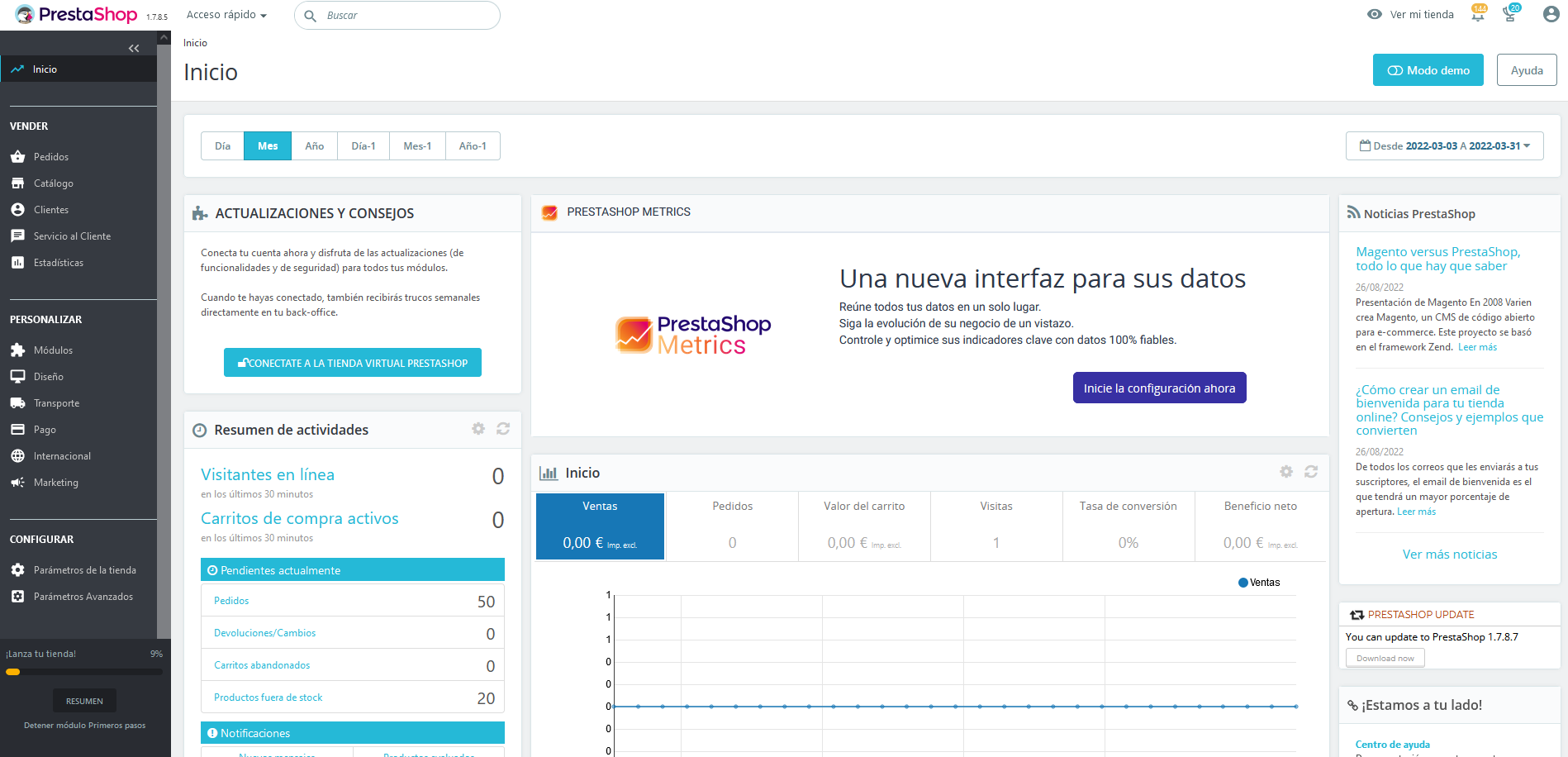Refresh Resumen de actividades panel

point(503,428)
